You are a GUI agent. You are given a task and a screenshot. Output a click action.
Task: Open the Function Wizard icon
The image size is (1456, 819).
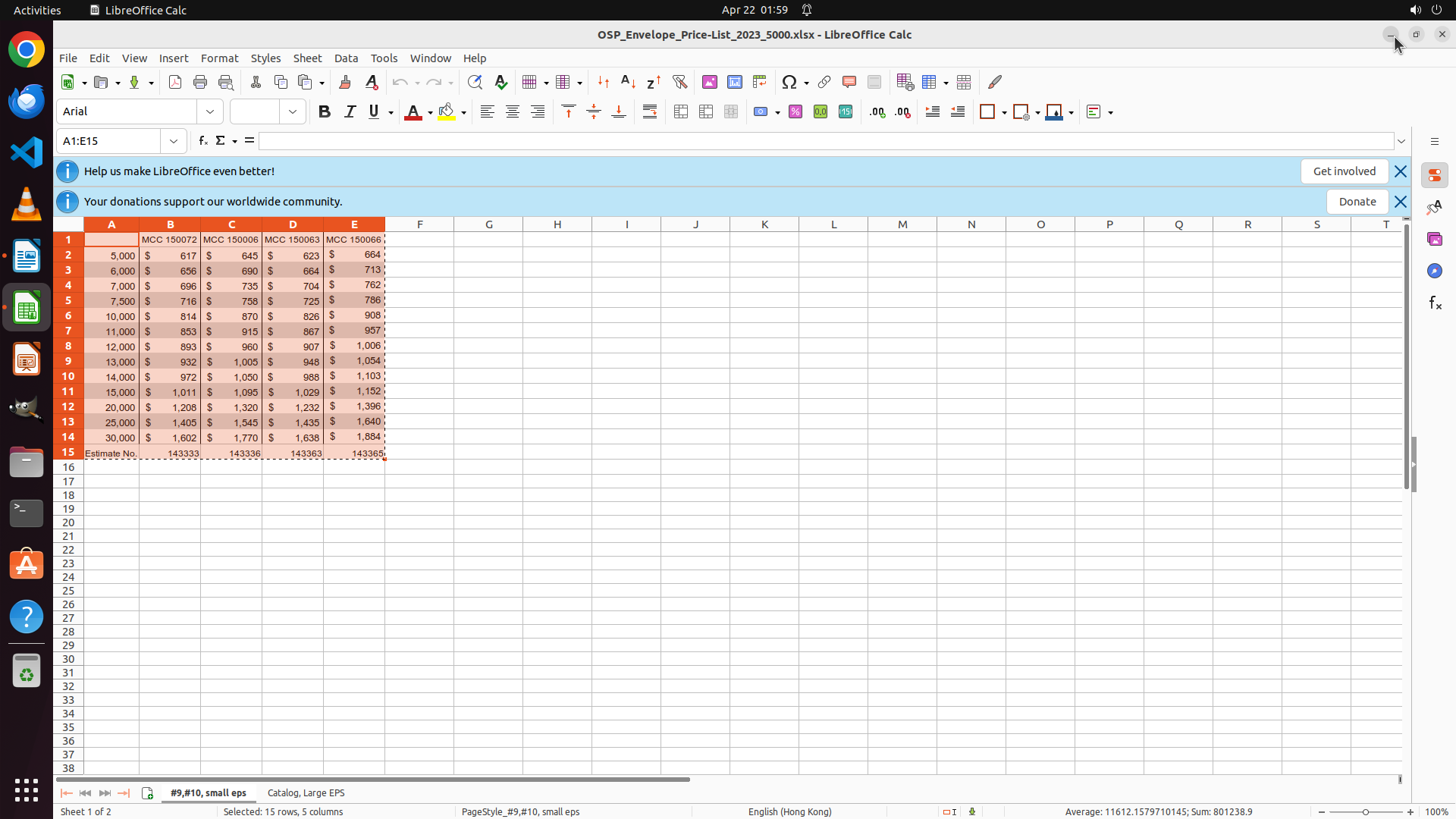point(202,141)
